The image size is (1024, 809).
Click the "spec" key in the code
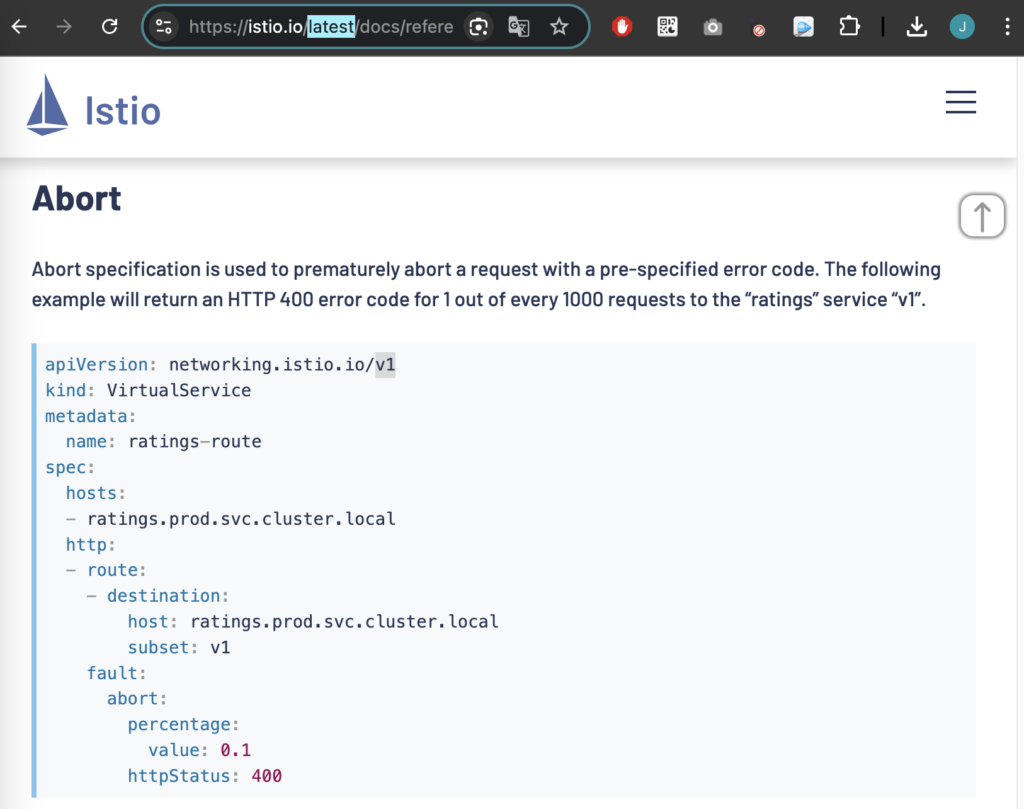(65, 468)
